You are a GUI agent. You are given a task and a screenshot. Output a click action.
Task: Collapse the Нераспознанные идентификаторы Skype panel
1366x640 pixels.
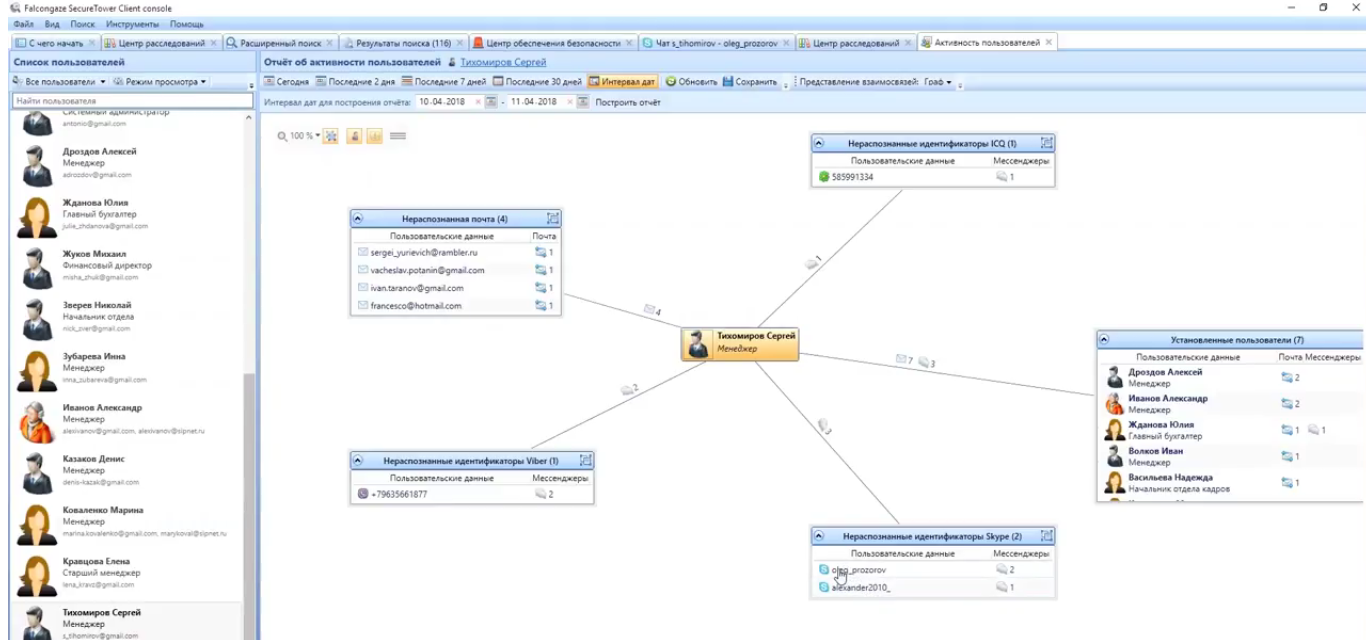[x=819, y=536]
